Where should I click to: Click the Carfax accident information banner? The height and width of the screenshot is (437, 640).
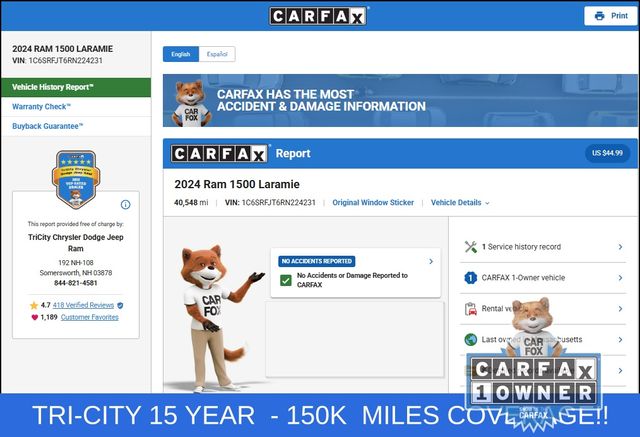(399, 100)
